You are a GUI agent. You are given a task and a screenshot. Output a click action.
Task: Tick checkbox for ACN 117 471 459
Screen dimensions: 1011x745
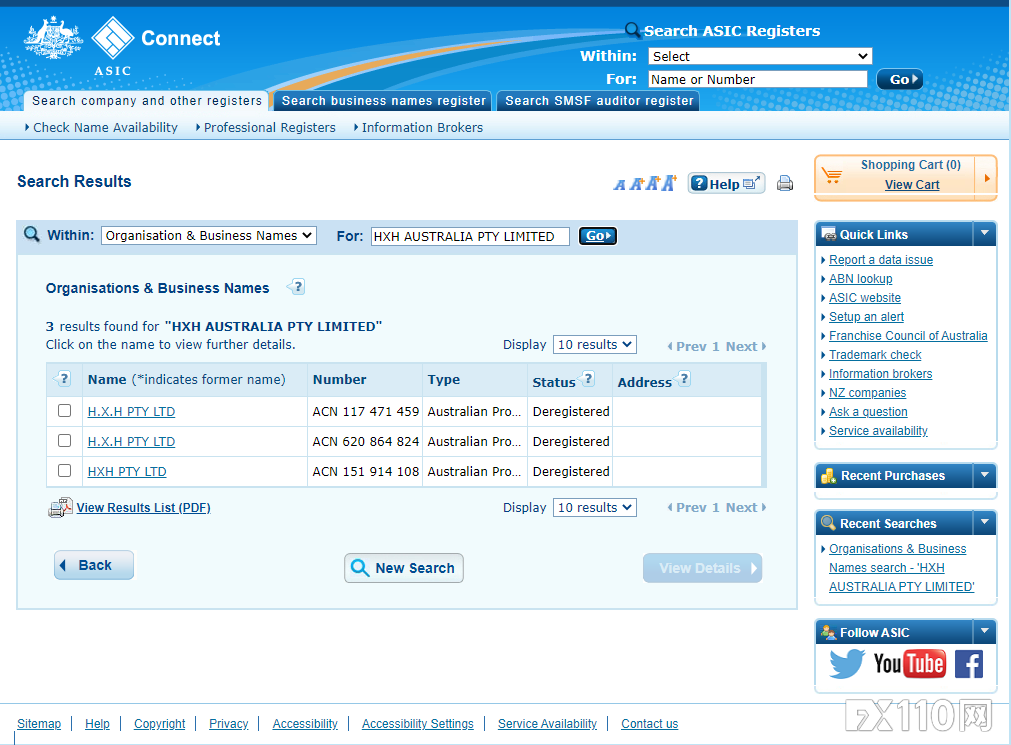(65, 411)
